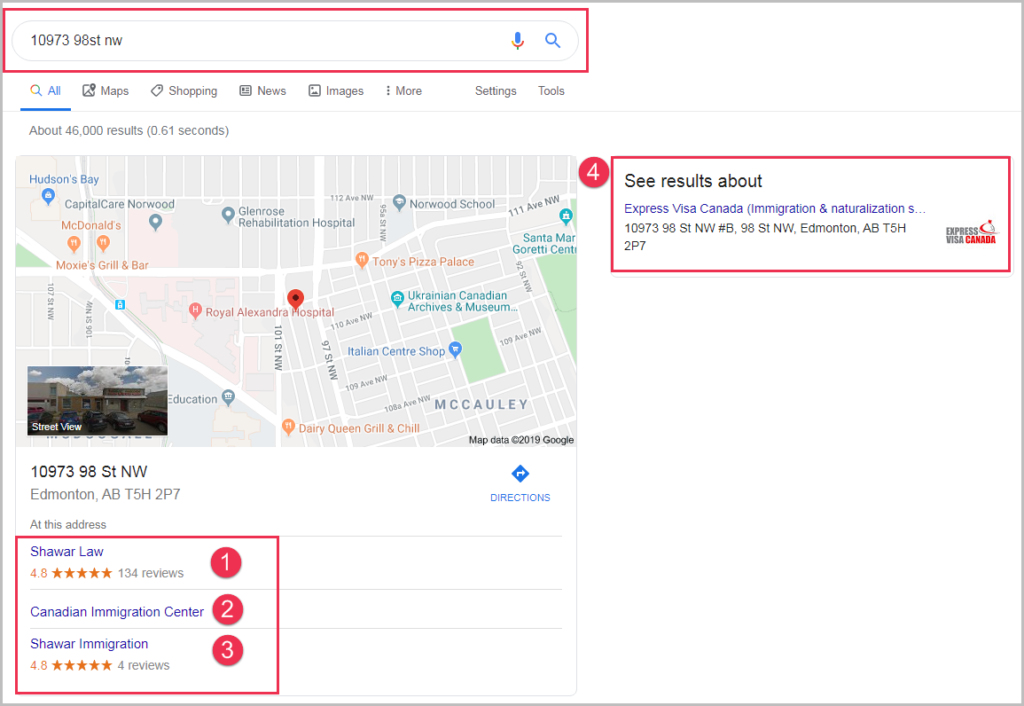Image resolution: width=1024 pixels, height=706 pixels.
Task: Open the Settings menu
Action: [495, 91]
